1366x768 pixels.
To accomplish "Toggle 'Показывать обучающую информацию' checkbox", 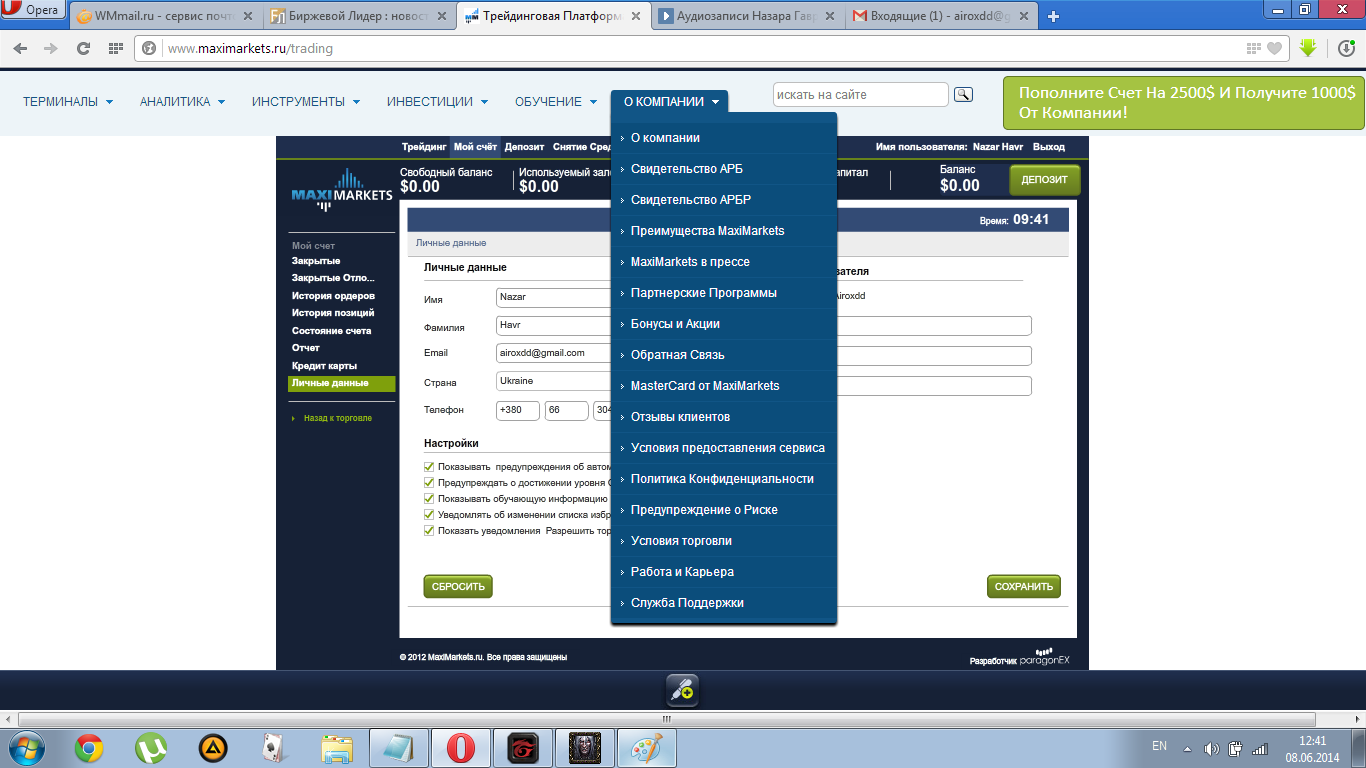I will pyautogui.click(x=429, y=499).
